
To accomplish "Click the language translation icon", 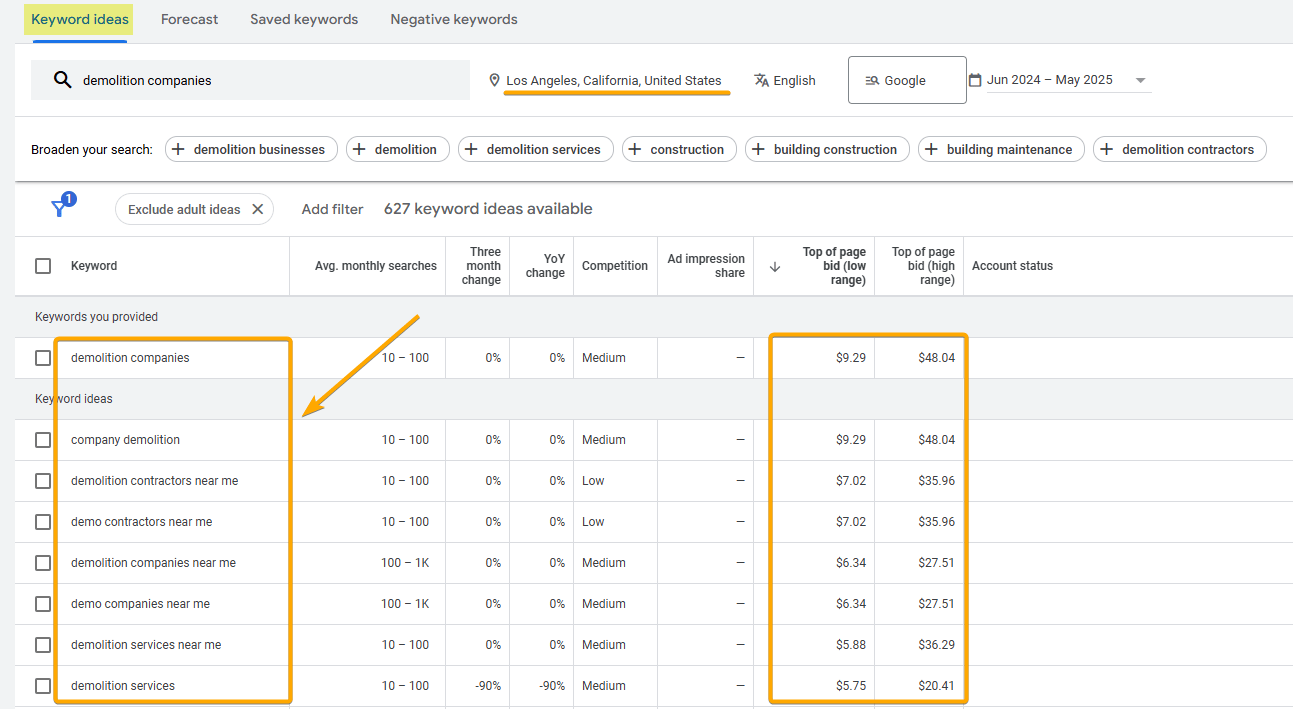I will [760, 80].
